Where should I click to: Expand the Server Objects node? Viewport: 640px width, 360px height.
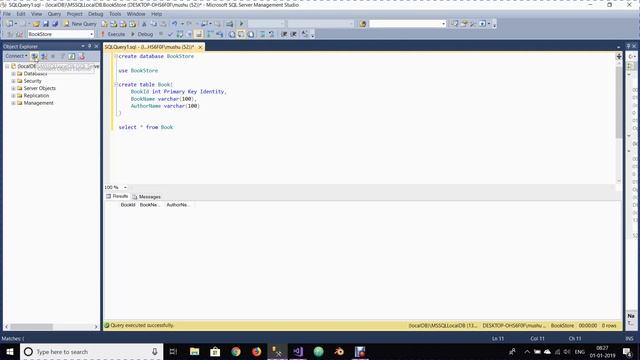[x=13, y=89]
